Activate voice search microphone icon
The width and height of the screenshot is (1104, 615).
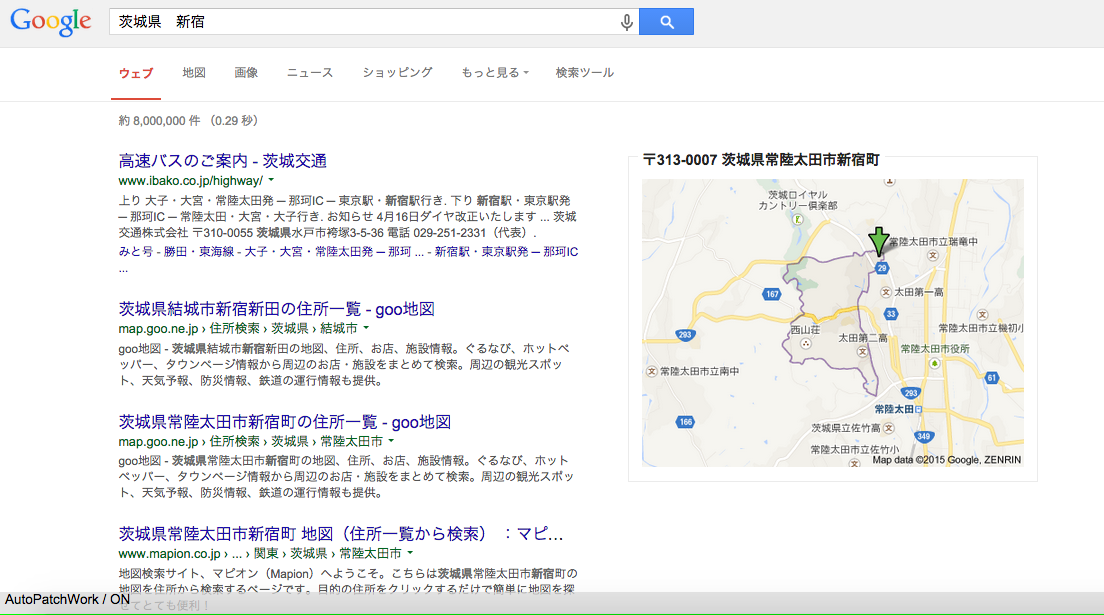pyautogui.click(x=626, y=22)
